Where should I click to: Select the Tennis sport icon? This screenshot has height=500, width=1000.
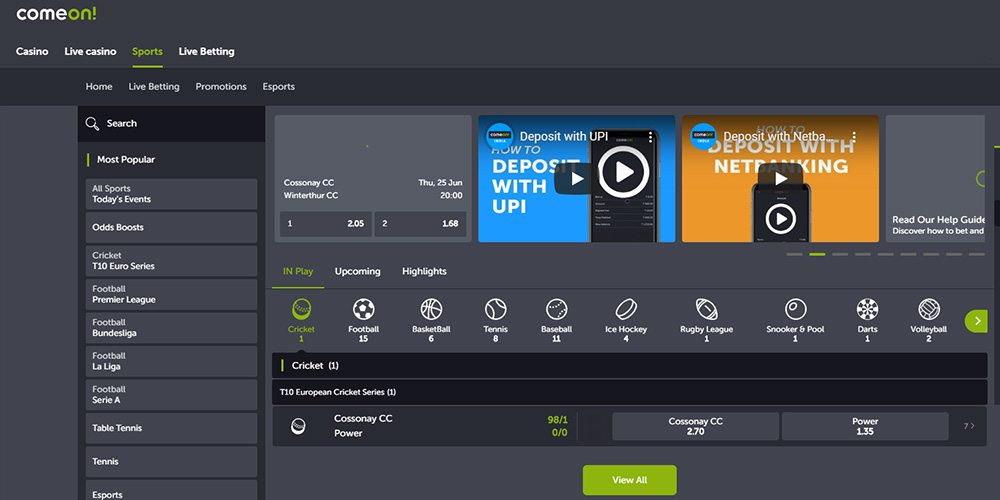pos(496,309)
